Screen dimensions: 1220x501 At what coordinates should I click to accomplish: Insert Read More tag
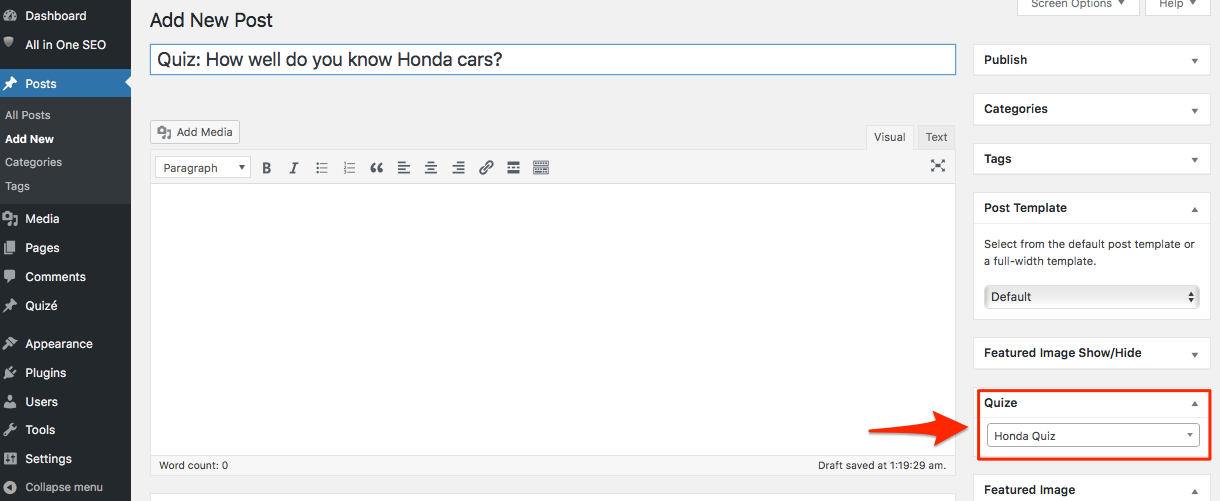click(x=513, y=168)
